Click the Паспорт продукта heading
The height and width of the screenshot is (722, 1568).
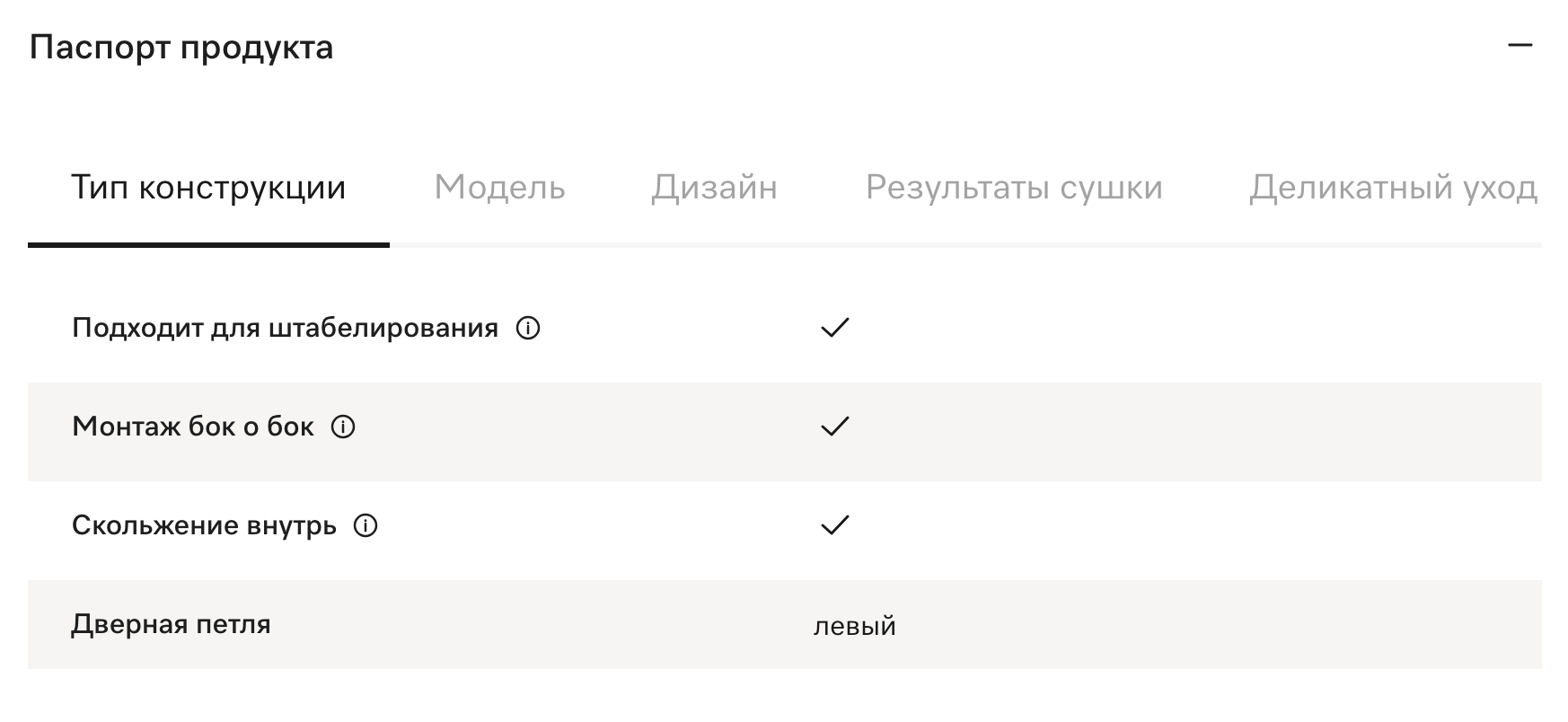181,47
